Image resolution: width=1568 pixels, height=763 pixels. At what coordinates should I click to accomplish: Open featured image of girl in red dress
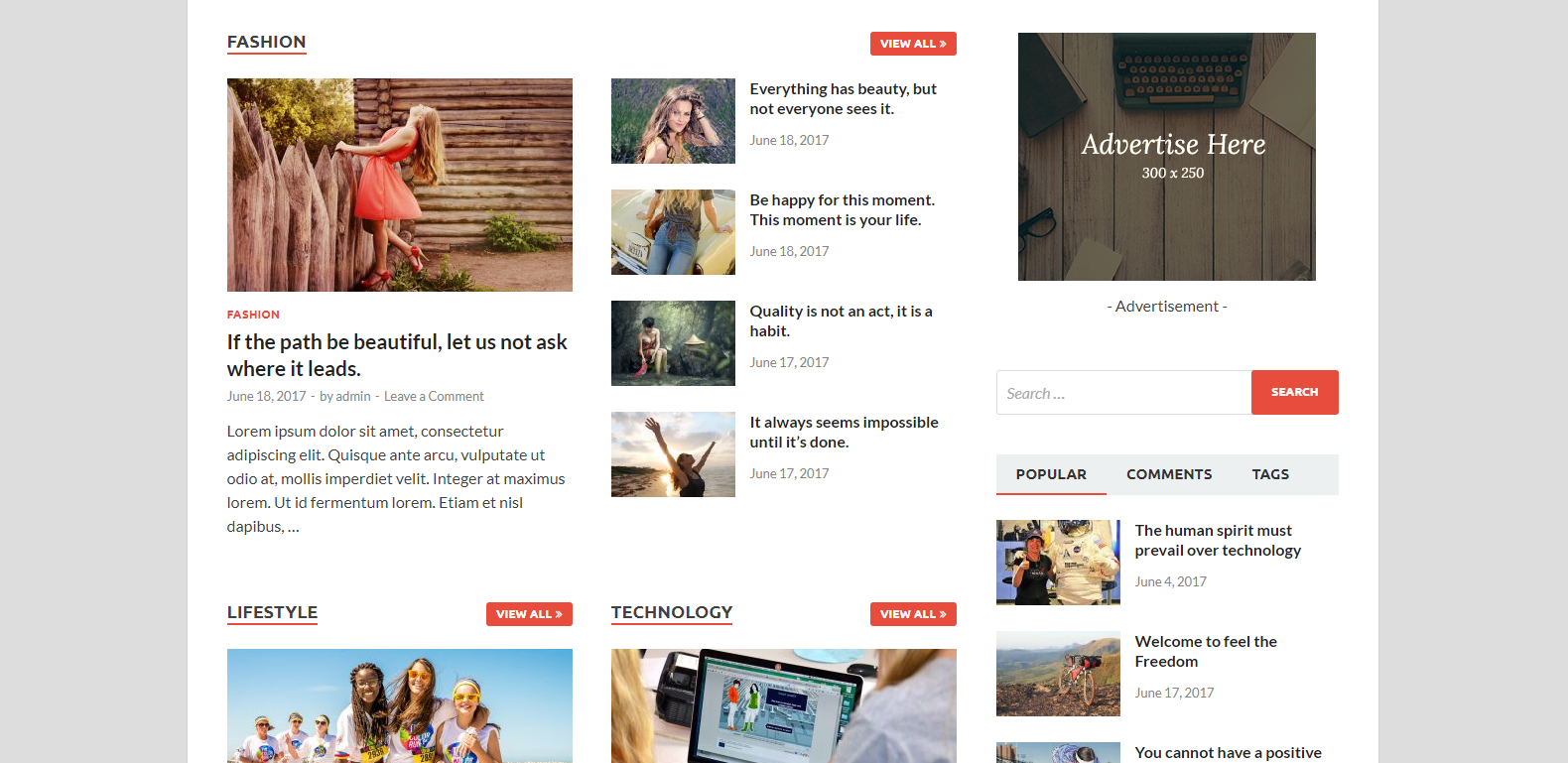point(399,185)
